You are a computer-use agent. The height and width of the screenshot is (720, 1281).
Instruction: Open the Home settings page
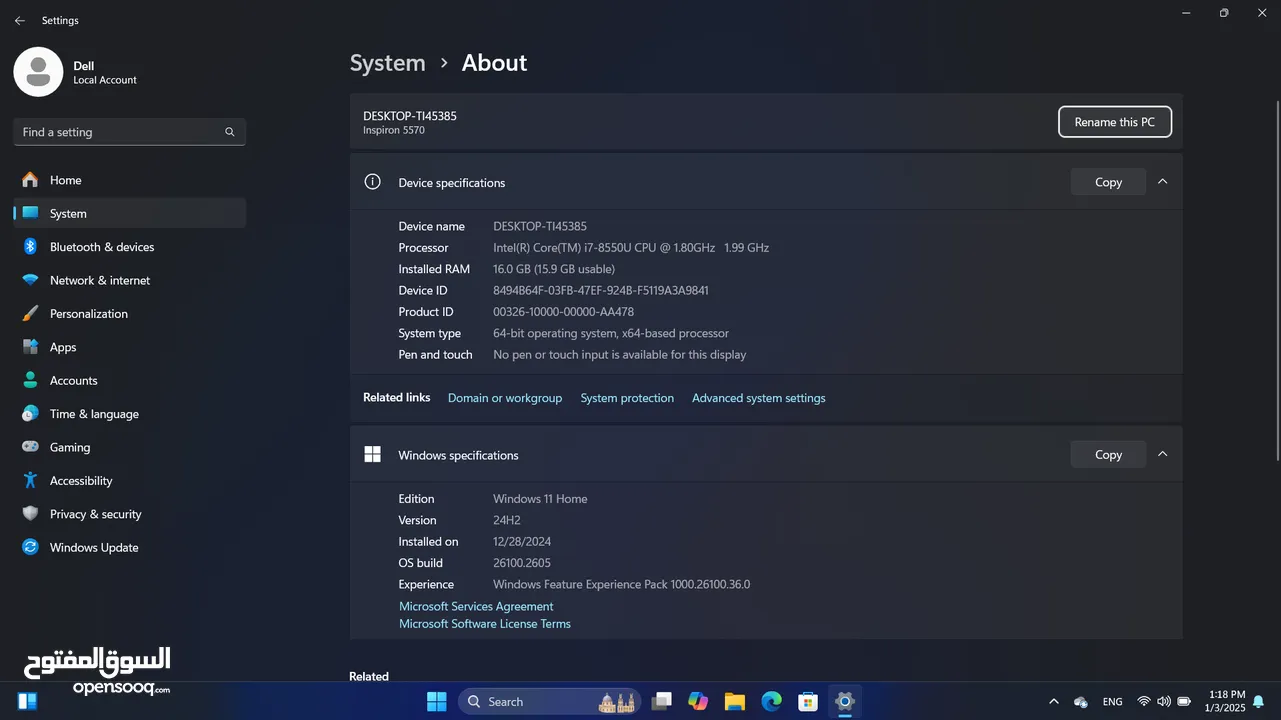click(x=129, y=180)
